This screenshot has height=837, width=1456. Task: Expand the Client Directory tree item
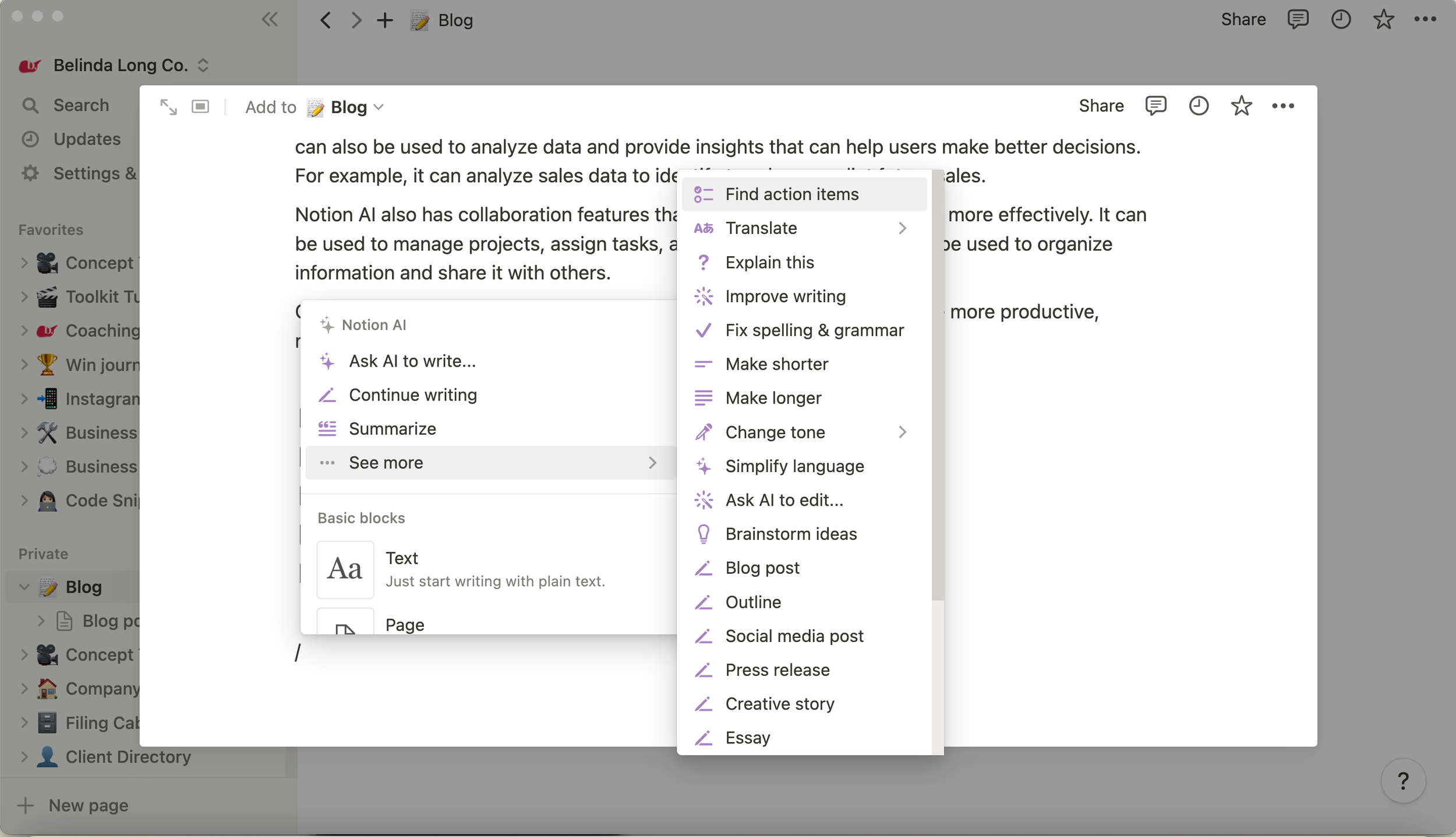[x=24, y=757]
